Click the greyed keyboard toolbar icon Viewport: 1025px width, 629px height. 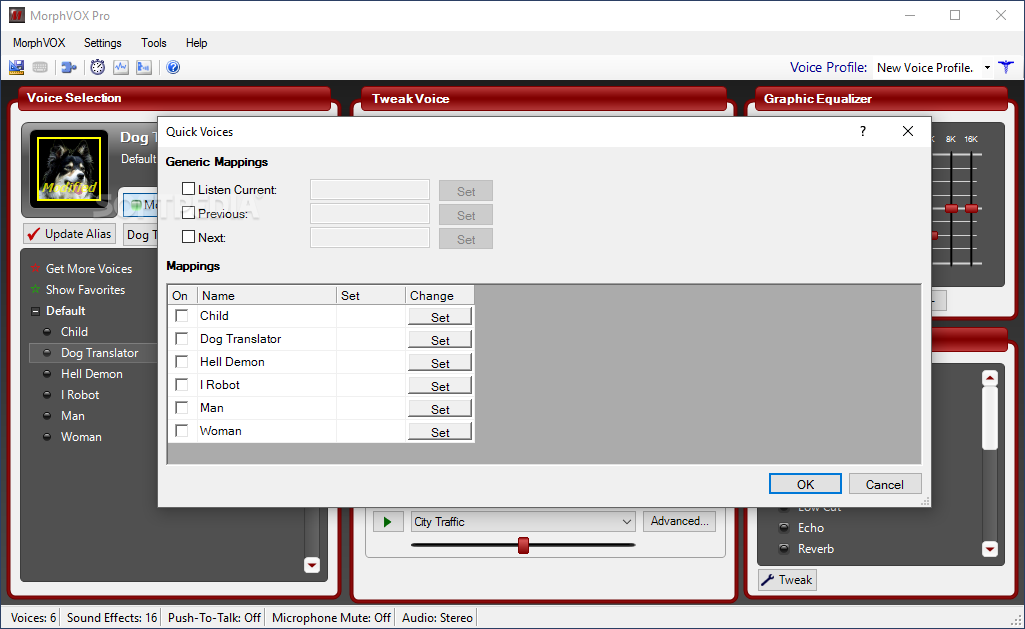pos(40,67)
